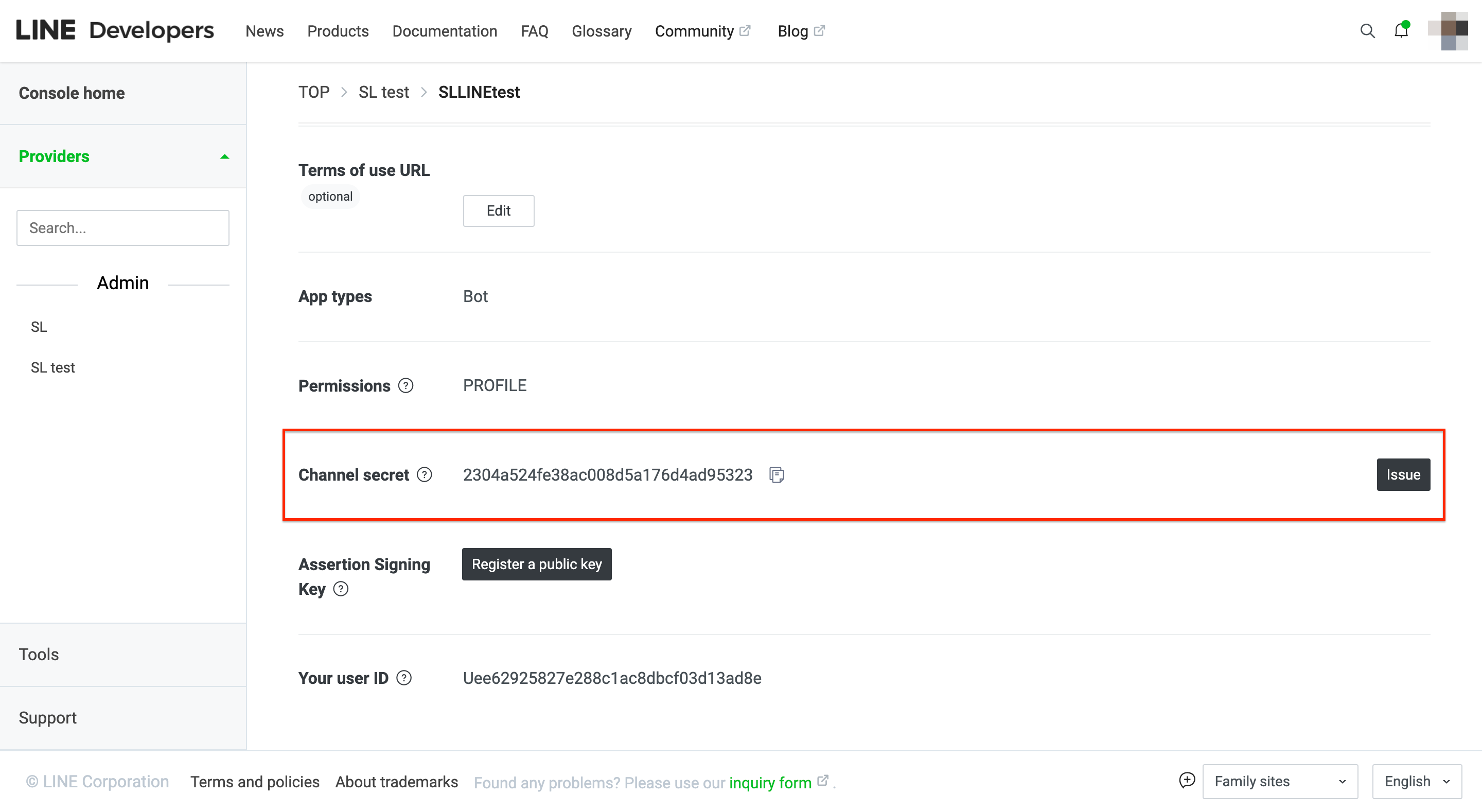
Task: Open the FAQ page
Action: tap(535, 31)
